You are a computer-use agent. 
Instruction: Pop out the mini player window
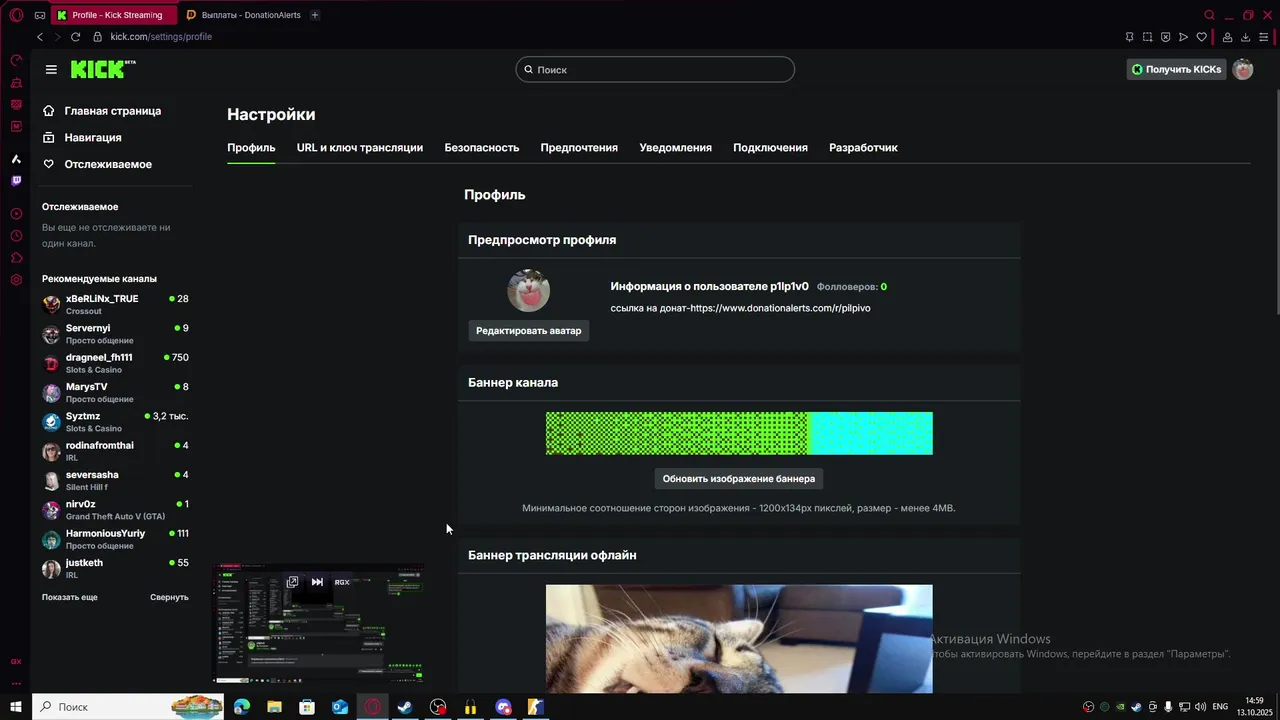click(292, 582)
